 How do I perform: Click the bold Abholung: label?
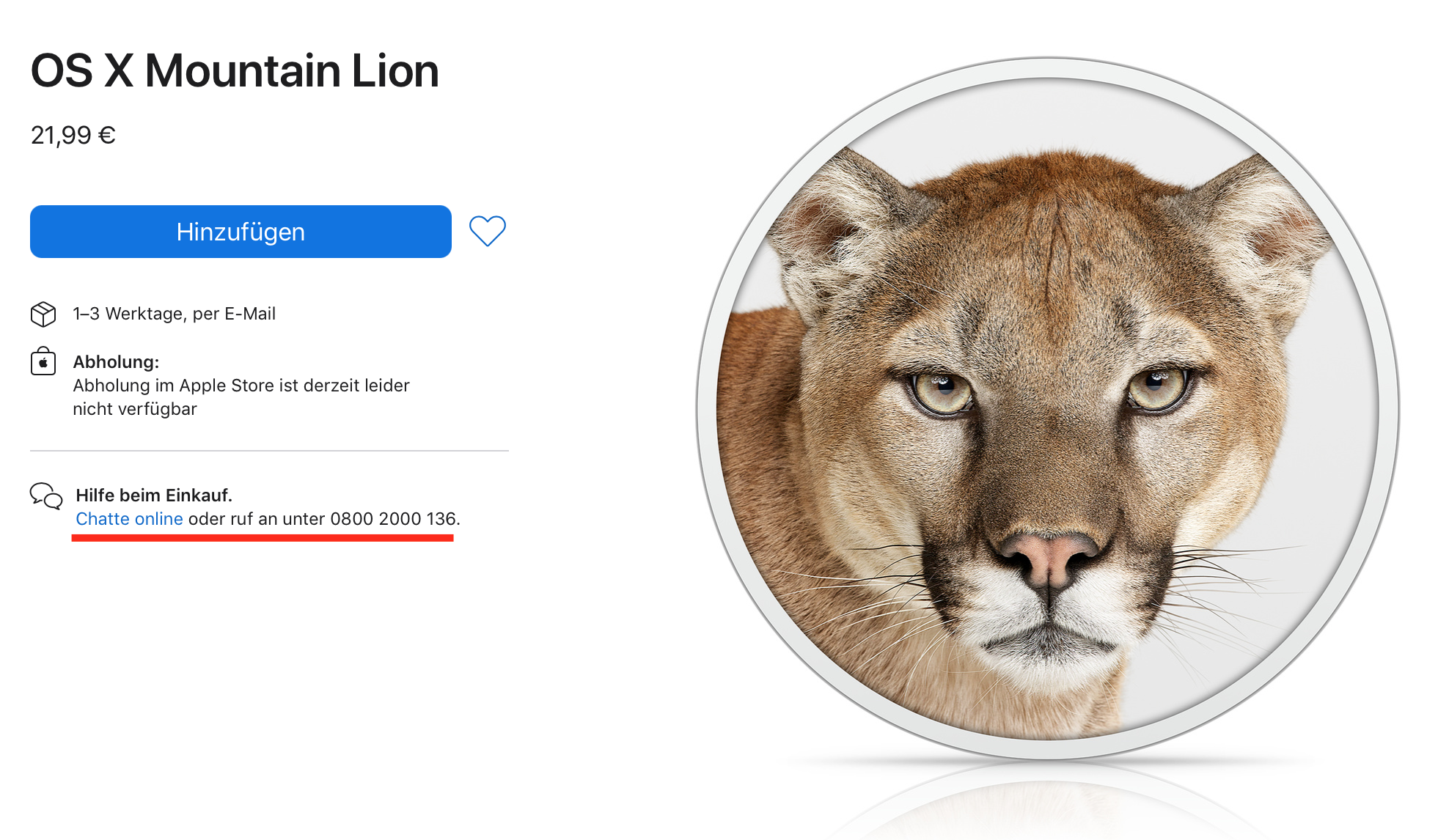116,362
